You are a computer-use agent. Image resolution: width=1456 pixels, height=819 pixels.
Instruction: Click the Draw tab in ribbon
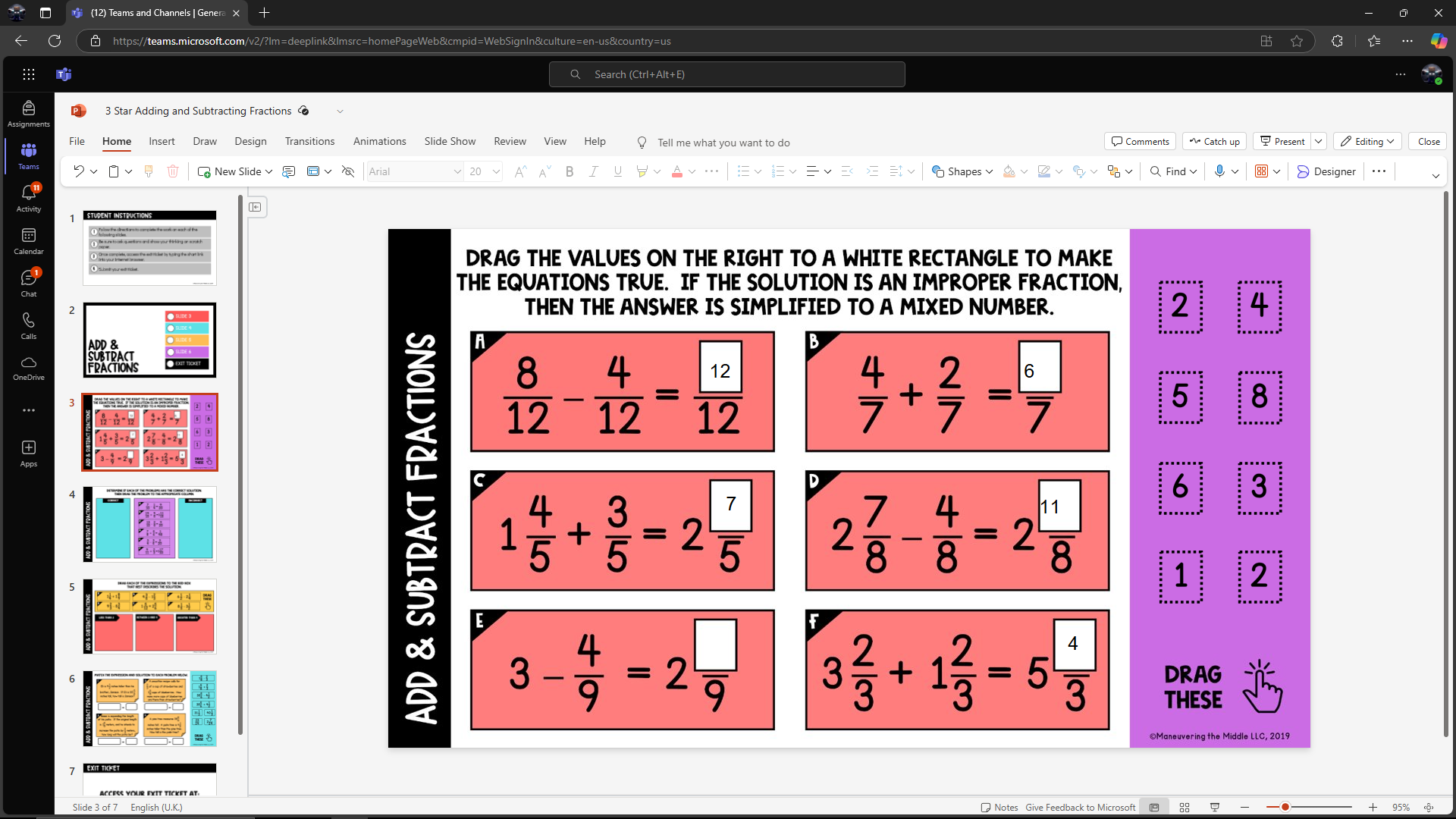tap(205, 141)
